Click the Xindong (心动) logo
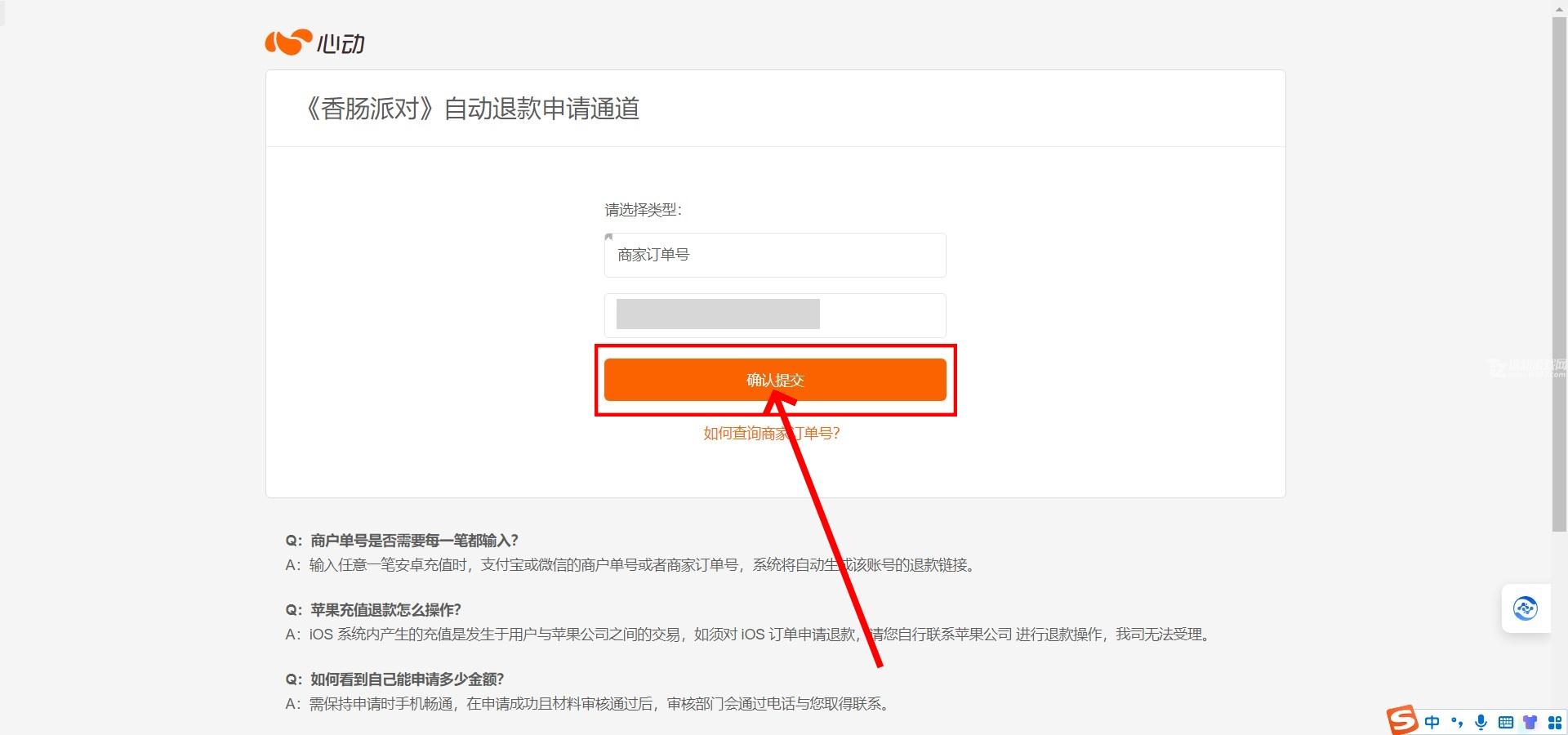Viewport: 1568px width, 735px height. coord(314,42)
